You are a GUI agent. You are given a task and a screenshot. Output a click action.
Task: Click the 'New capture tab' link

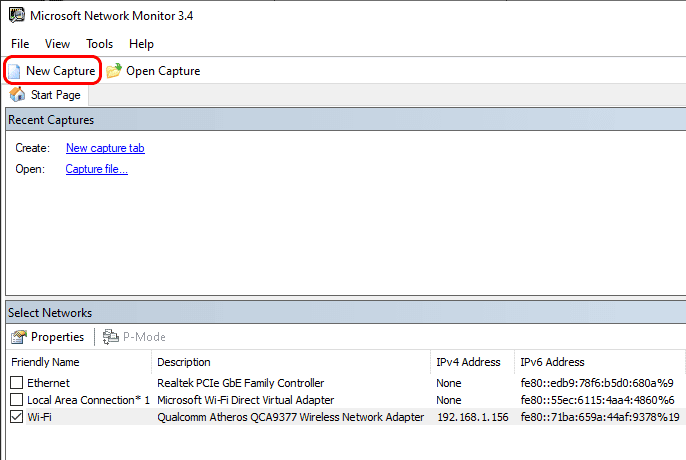coord(105,148)
